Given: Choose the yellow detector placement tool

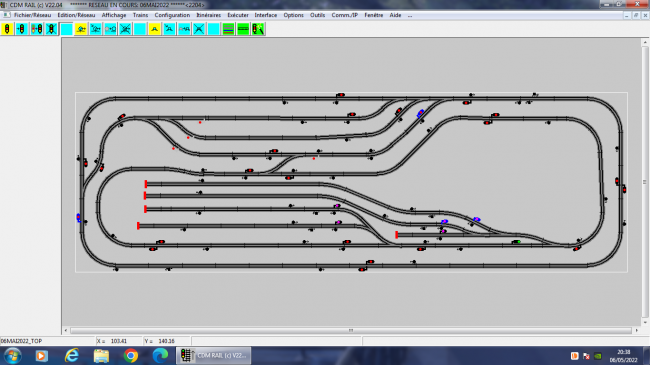Looking at the screenshot, I should point(81,29).
